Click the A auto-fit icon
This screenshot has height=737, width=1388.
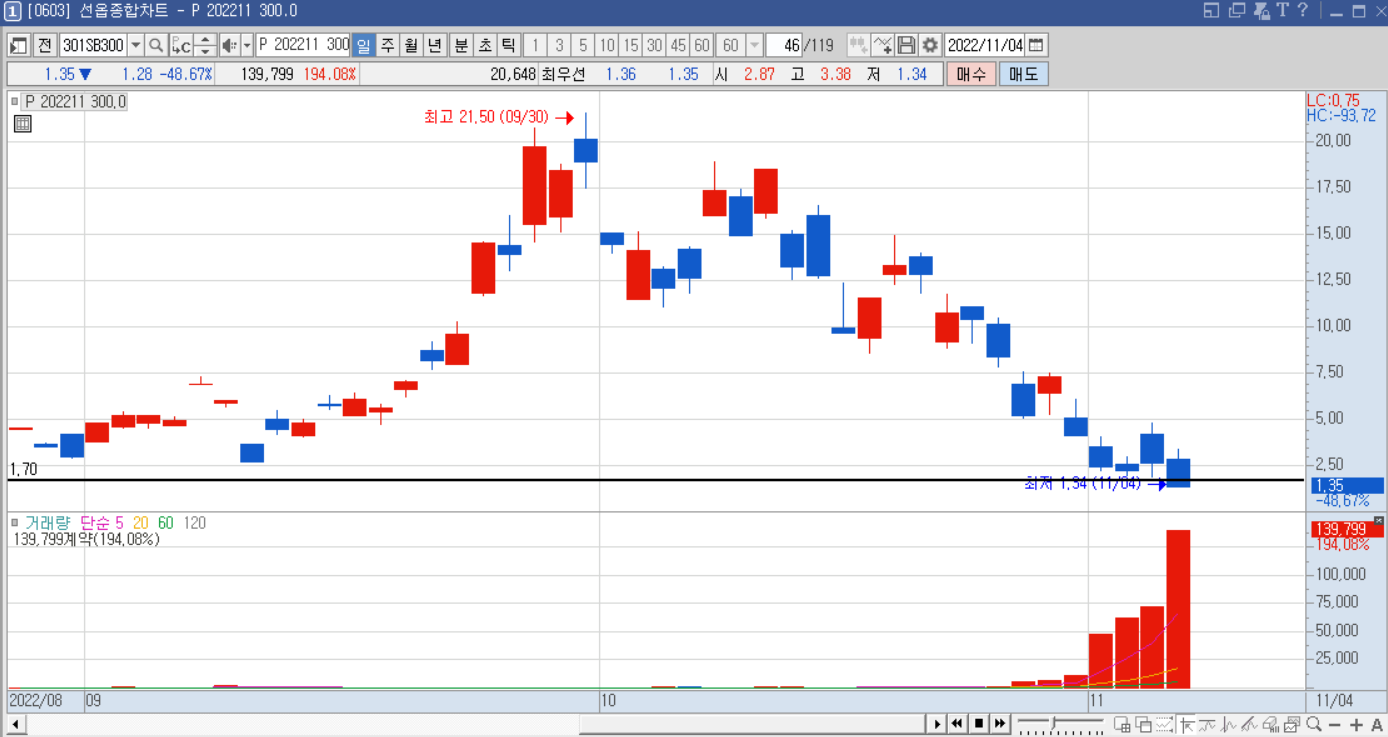click(x=1377, y=725)
